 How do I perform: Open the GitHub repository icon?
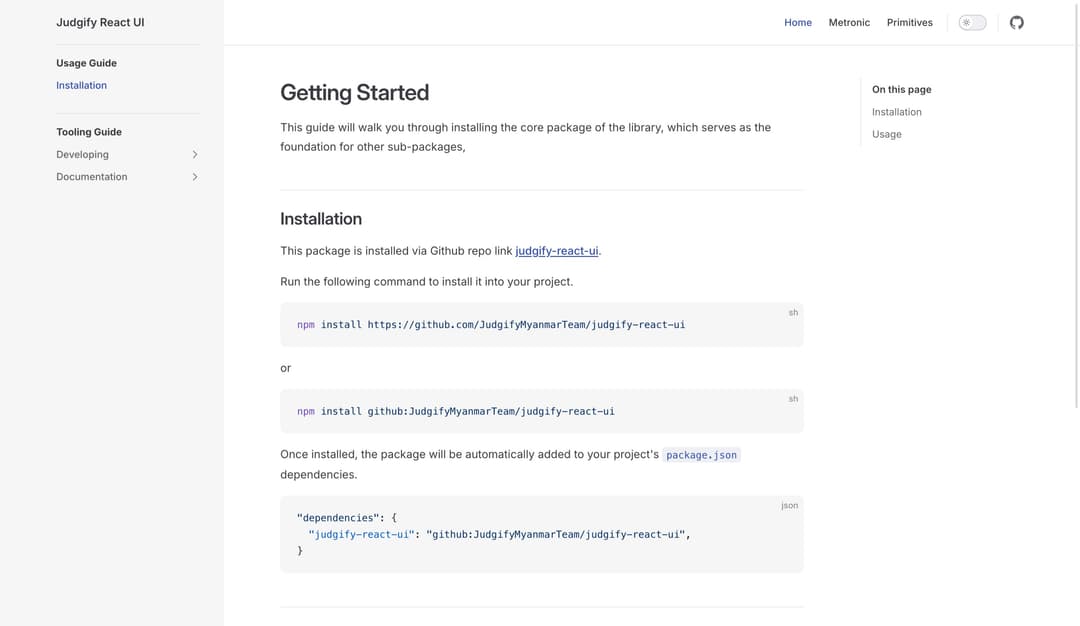coord(1017,23)
